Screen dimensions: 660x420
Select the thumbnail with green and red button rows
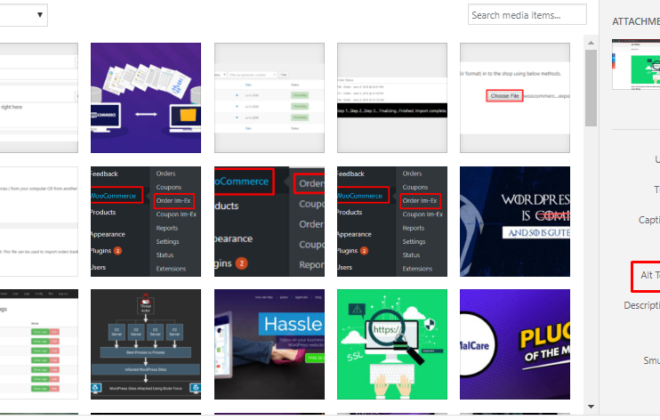click(x=39, y=344)
